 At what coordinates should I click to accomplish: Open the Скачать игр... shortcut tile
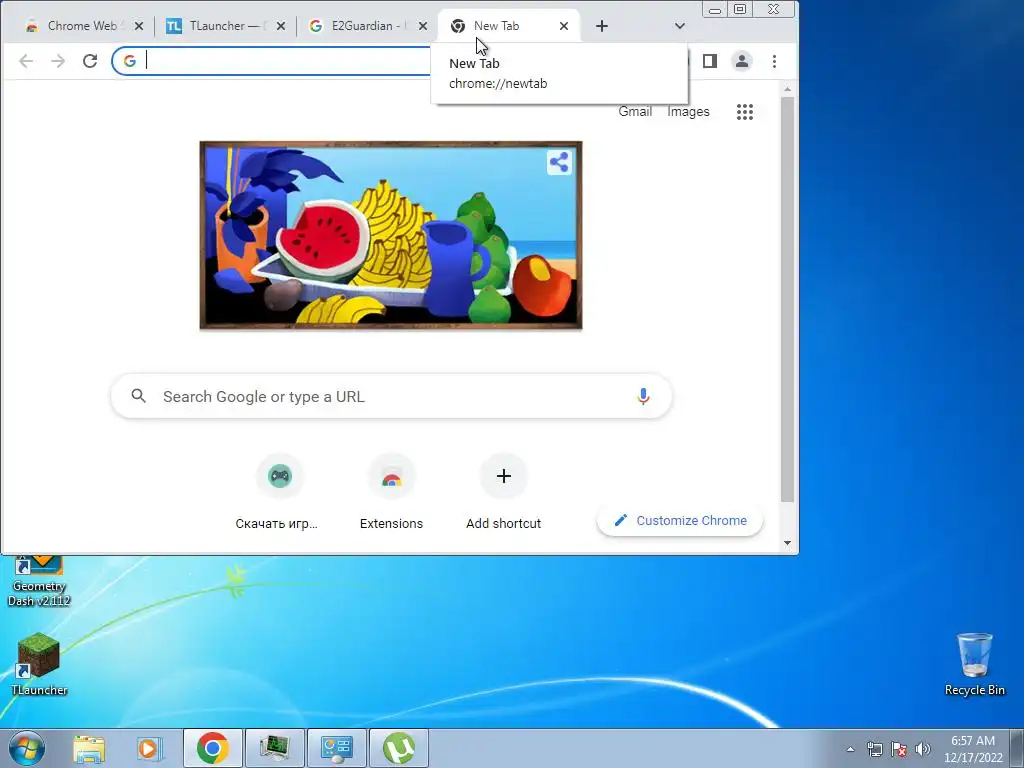pyautogui.click(x=278, y=492)
